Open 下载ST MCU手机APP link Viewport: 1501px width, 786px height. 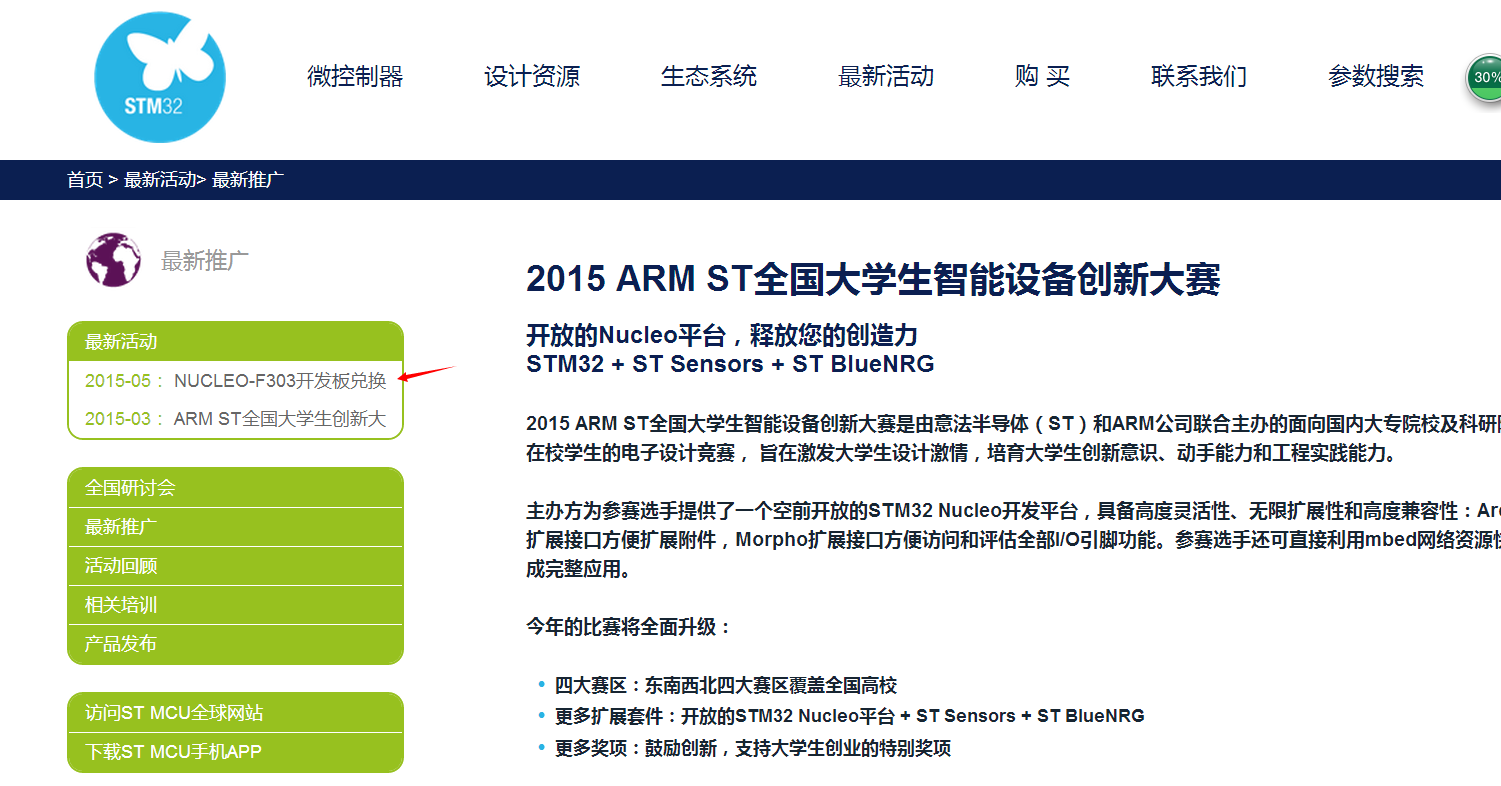coord(235,752)
